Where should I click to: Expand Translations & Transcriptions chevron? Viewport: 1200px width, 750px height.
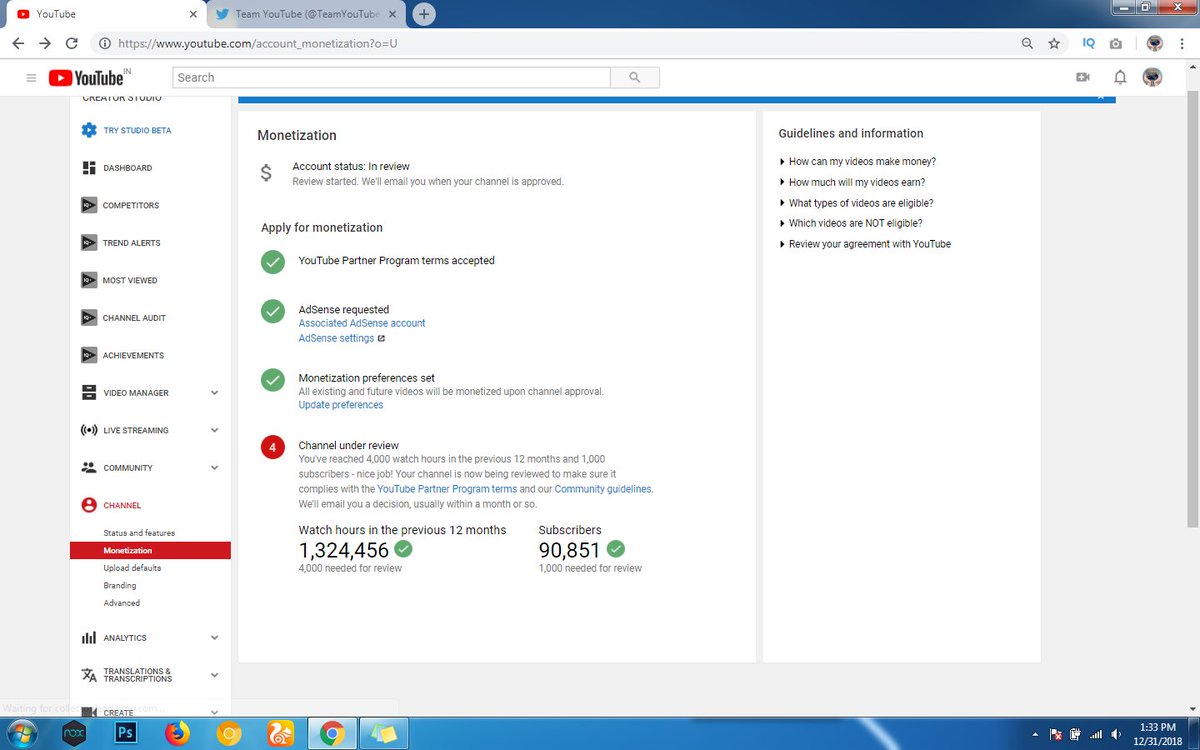(x=214, y=675)
